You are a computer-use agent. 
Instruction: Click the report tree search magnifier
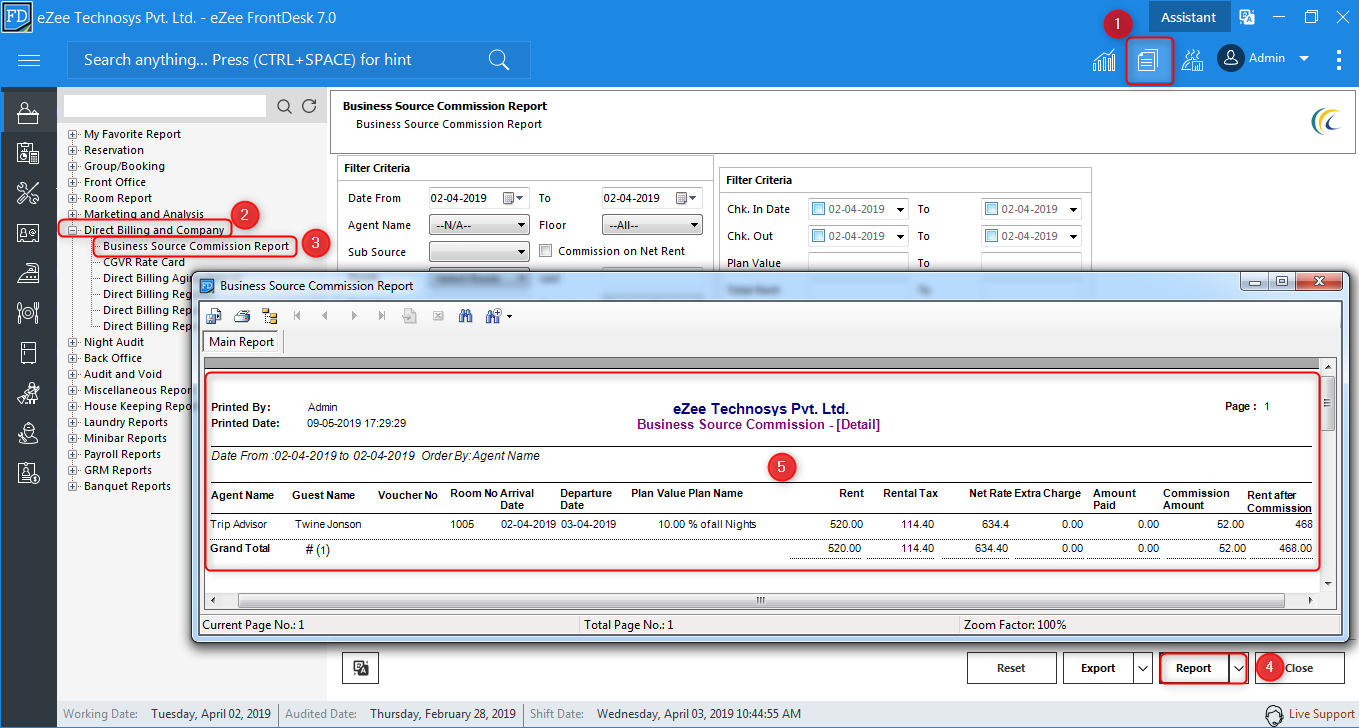[x=285, y=106]
